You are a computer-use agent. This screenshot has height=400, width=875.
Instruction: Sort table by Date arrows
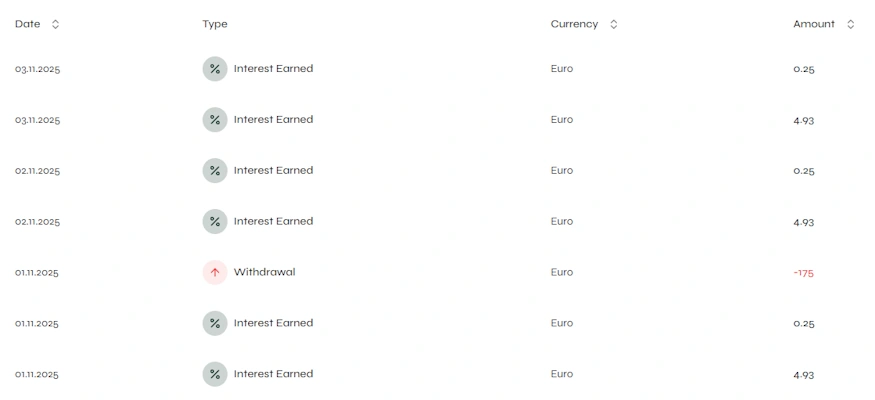55,24
